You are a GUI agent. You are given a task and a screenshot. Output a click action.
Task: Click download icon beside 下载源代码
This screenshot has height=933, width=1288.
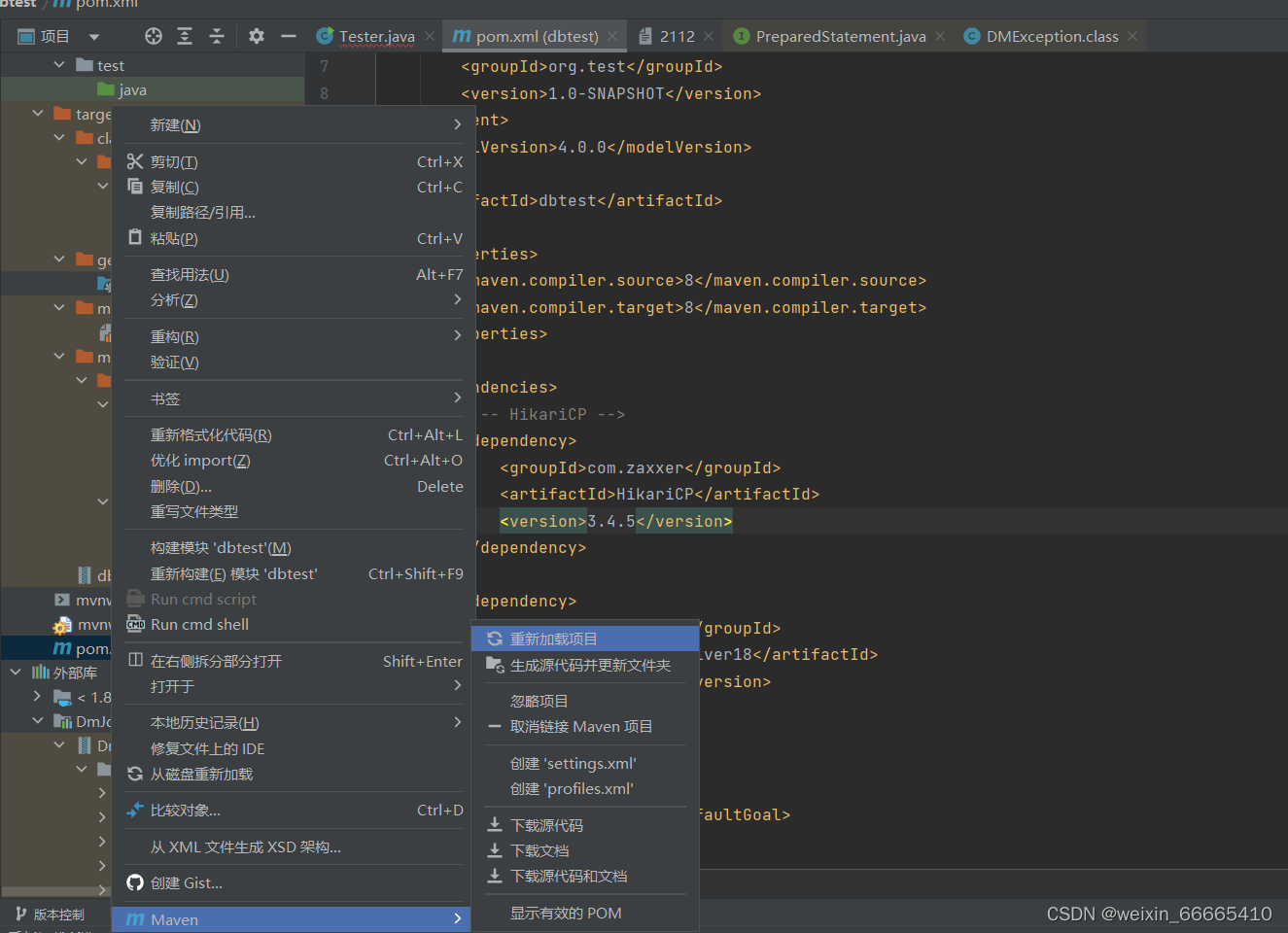coord(495,825)
